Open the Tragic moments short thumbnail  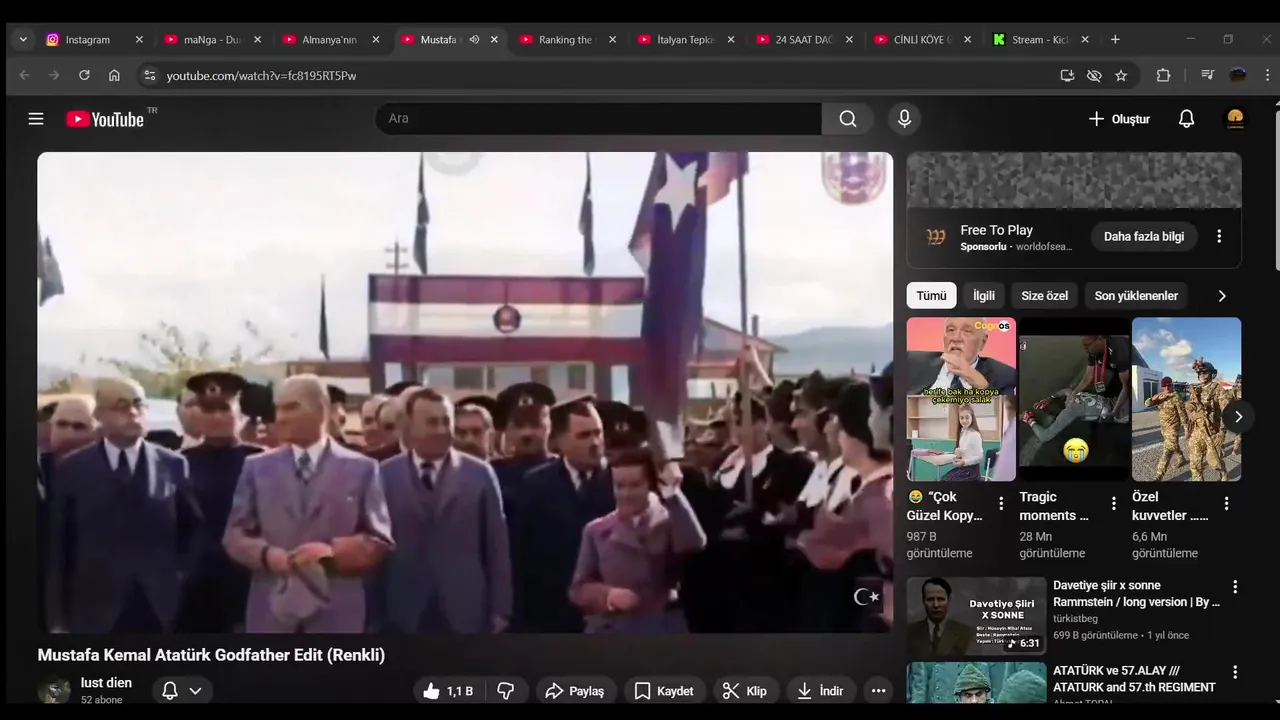[1074, 399]
